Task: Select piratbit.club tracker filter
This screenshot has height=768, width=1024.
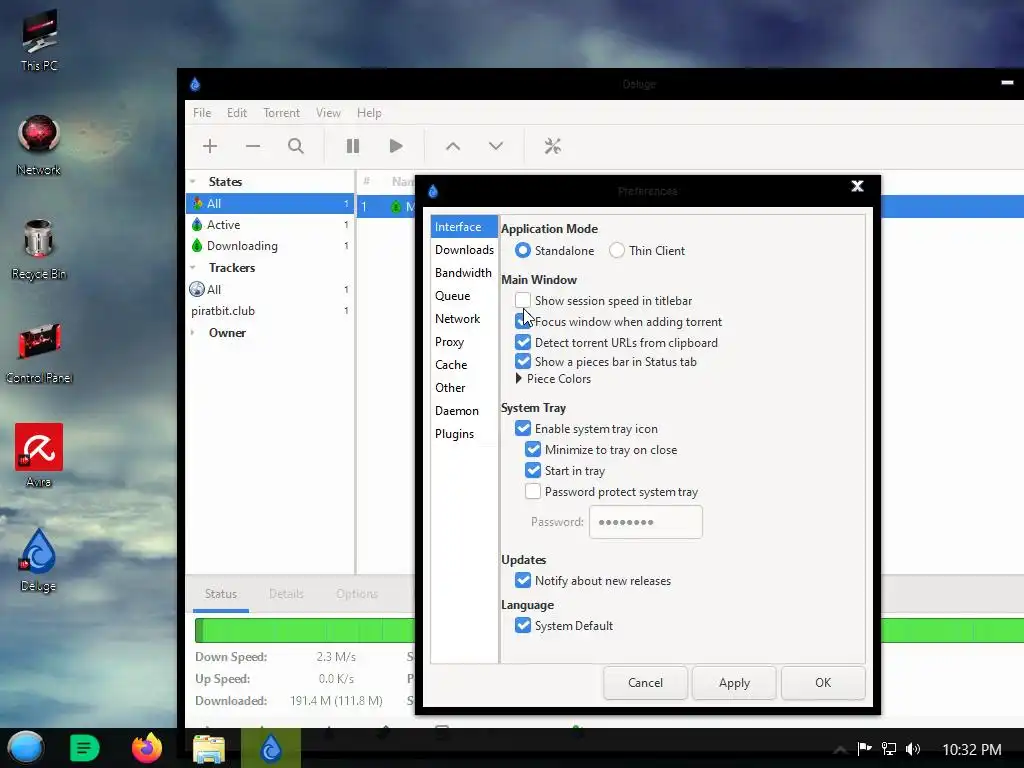Action: point(270,311)
